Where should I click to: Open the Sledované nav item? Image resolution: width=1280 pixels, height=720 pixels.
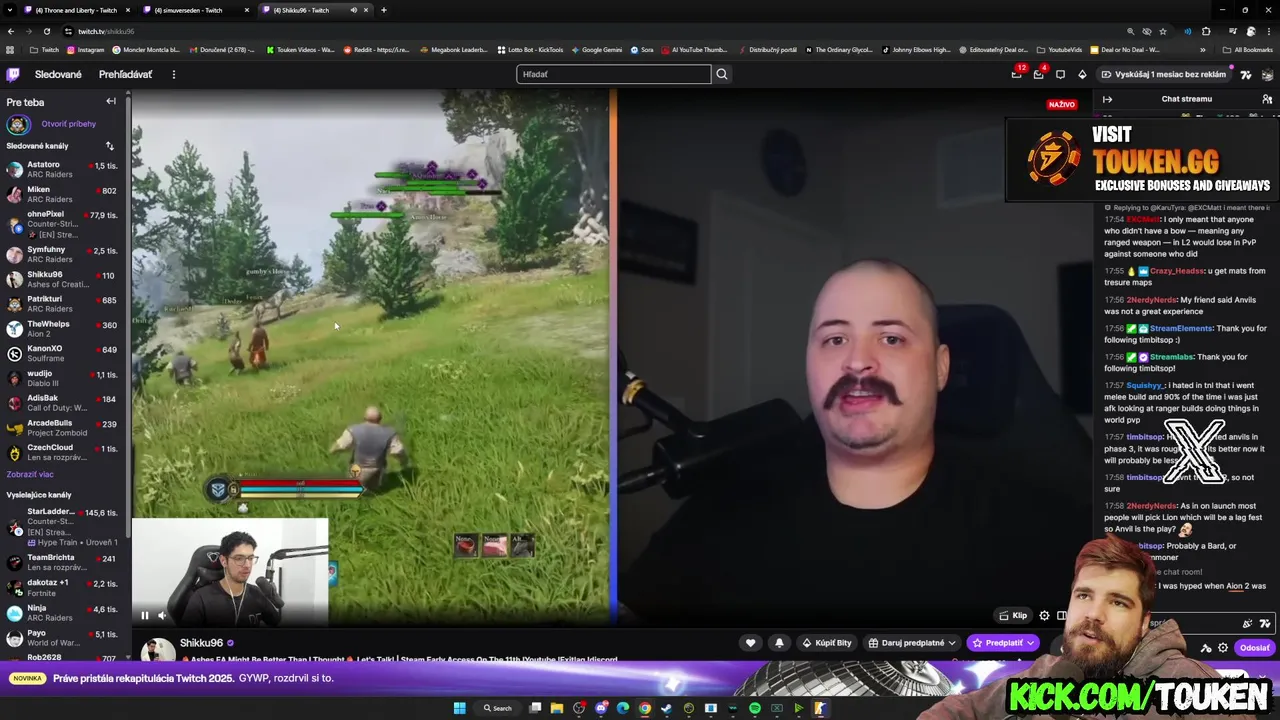(58, 74)
